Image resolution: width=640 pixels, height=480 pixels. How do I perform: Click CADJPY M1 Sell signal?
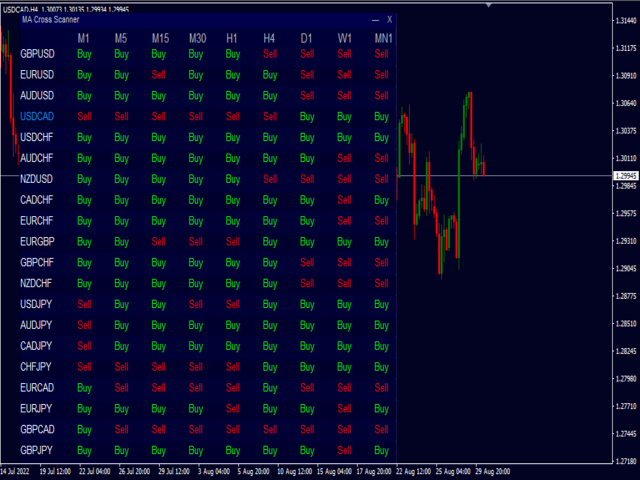(84, 346)
